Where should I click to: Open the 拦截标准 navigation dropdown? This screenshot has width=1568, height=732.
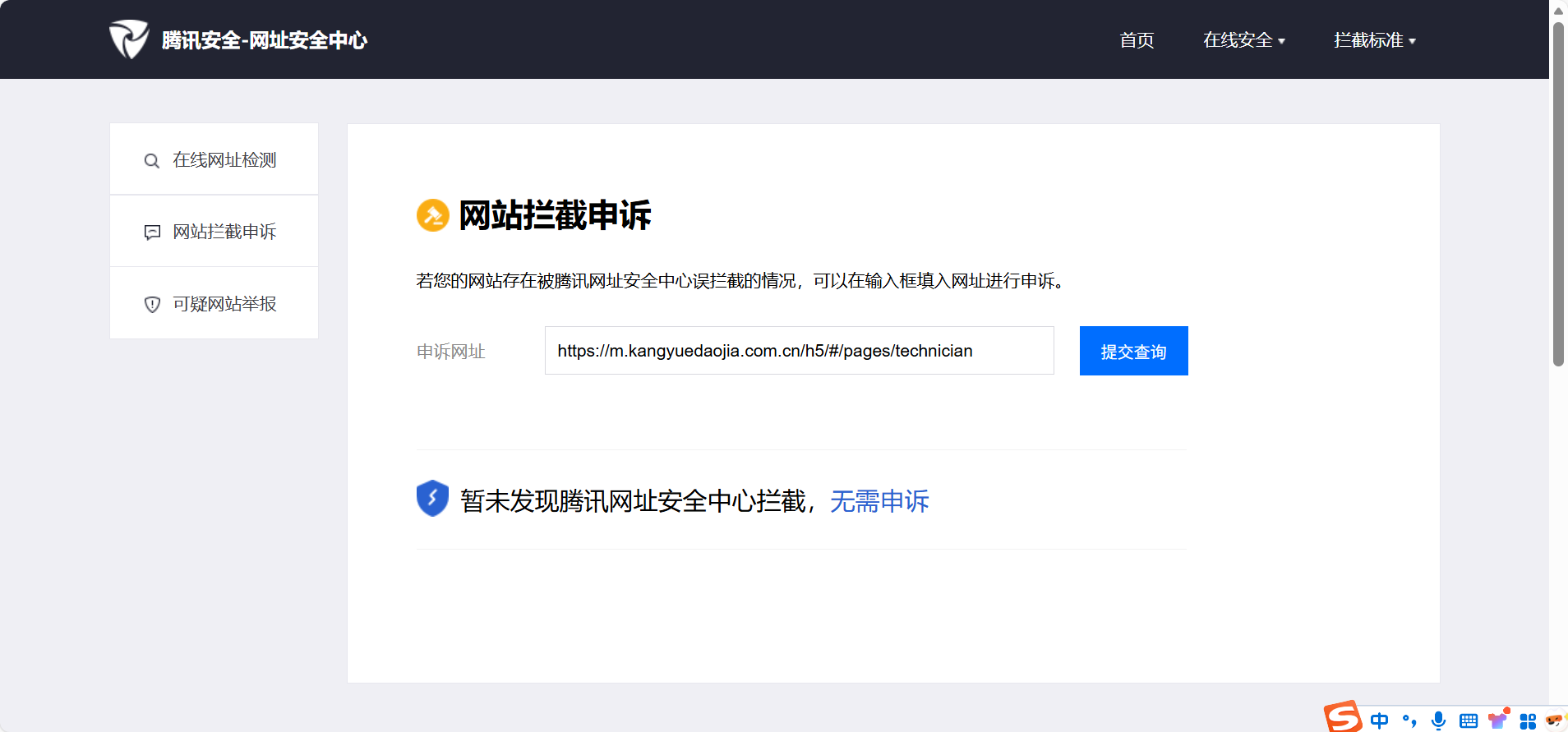tap(1375, 40)
